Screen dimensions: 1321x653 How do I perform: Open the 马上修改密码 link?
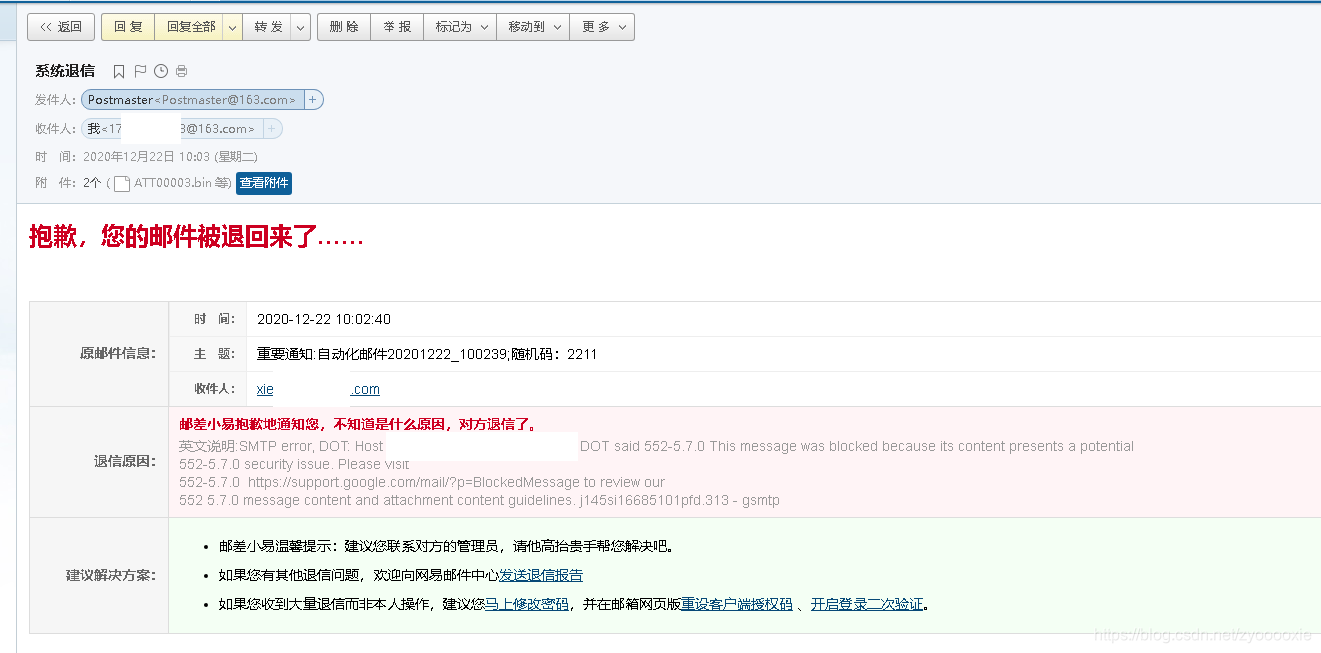(527, 604)
